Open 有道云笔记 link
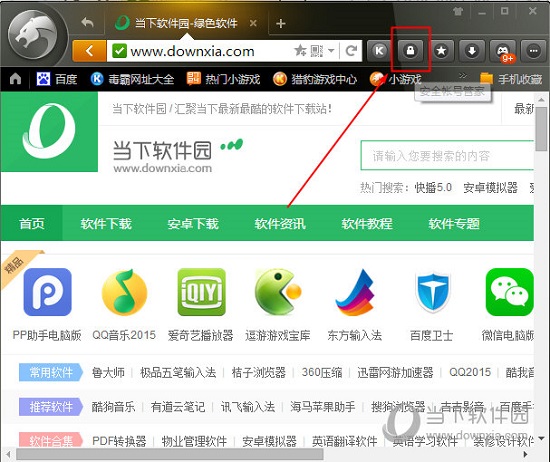The height and width of the screenshot is (462, 550). [x=178, y=407]
